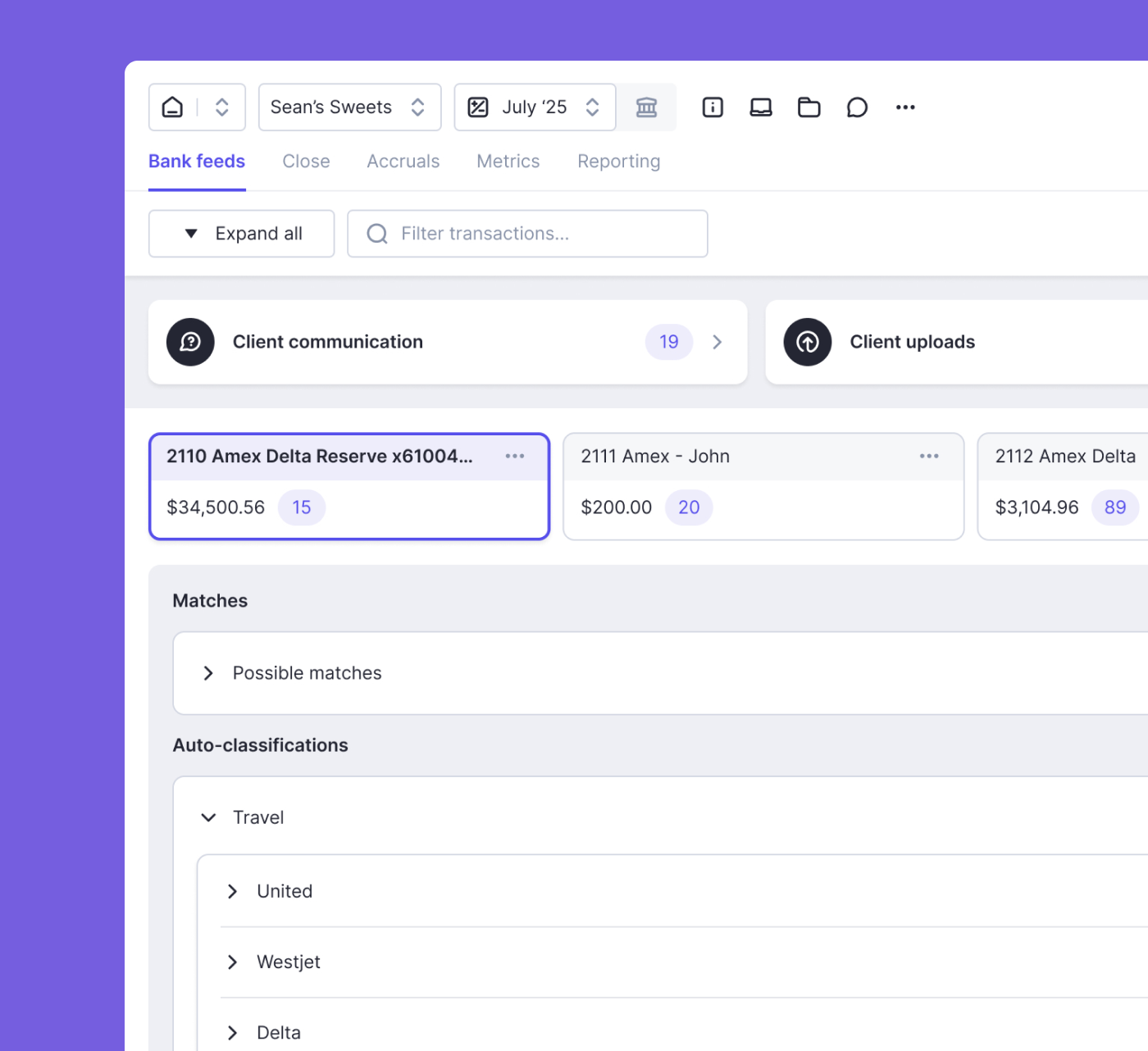Click the bank building icon
1148x1051 pixels.
[646, 107]
